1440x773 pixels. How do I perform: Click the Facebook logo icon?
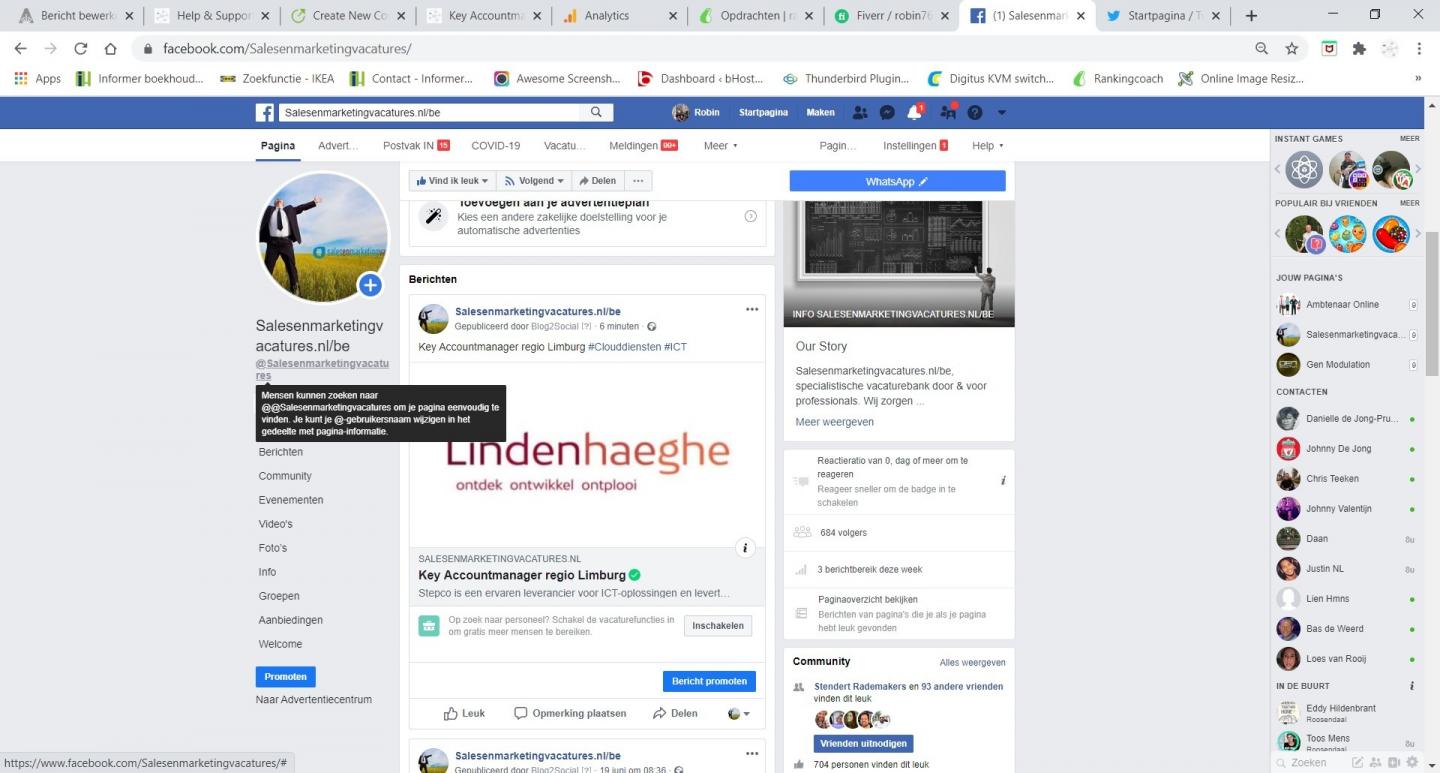pos(265,112)
